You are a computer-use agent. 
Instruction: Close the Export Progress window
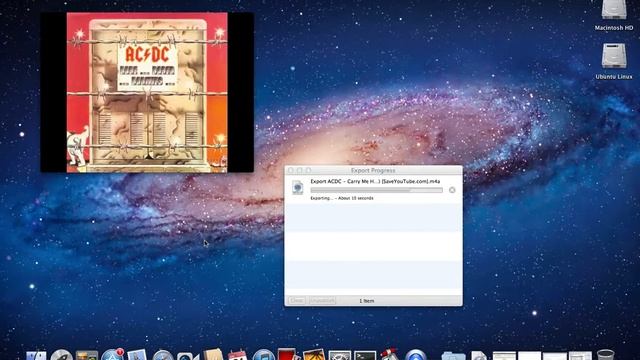[x=291, y=170]
